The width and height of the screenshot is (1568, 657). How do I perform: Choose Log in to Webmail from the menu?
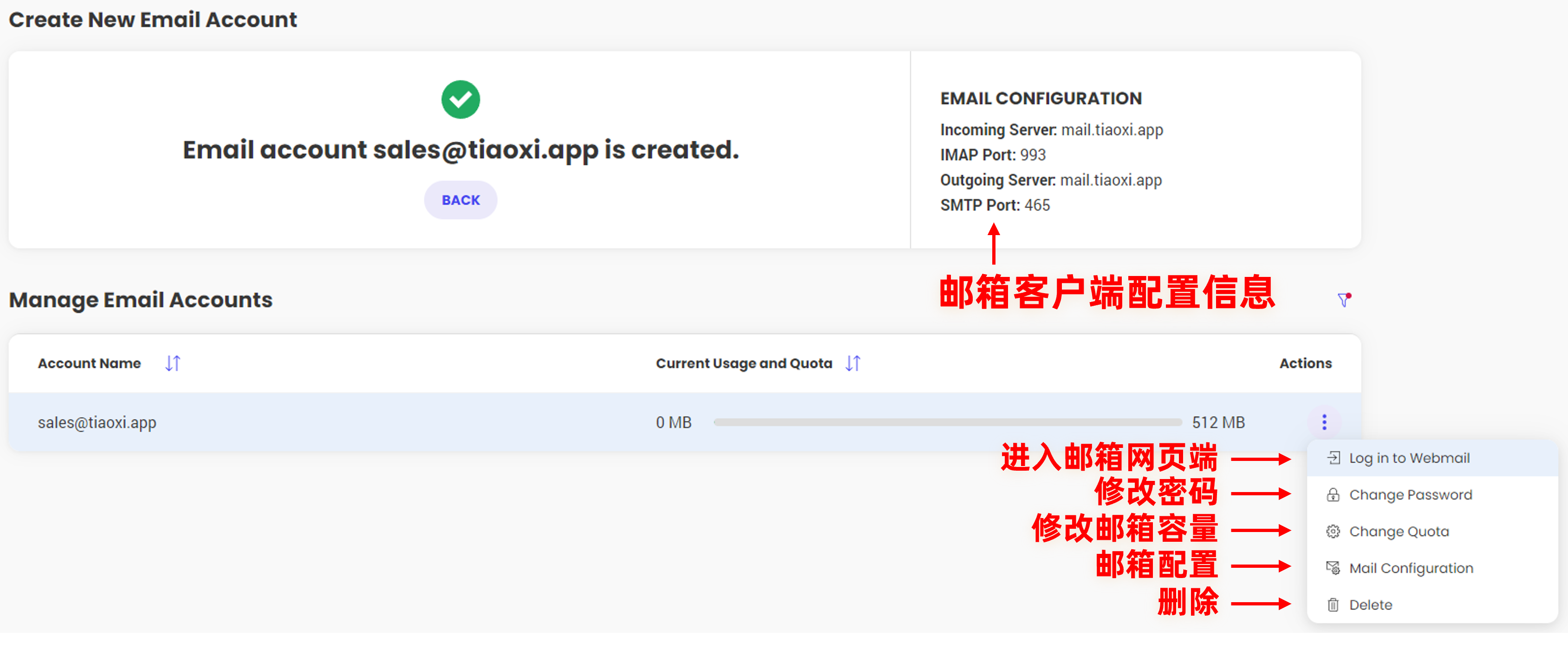click(1409, 457)
